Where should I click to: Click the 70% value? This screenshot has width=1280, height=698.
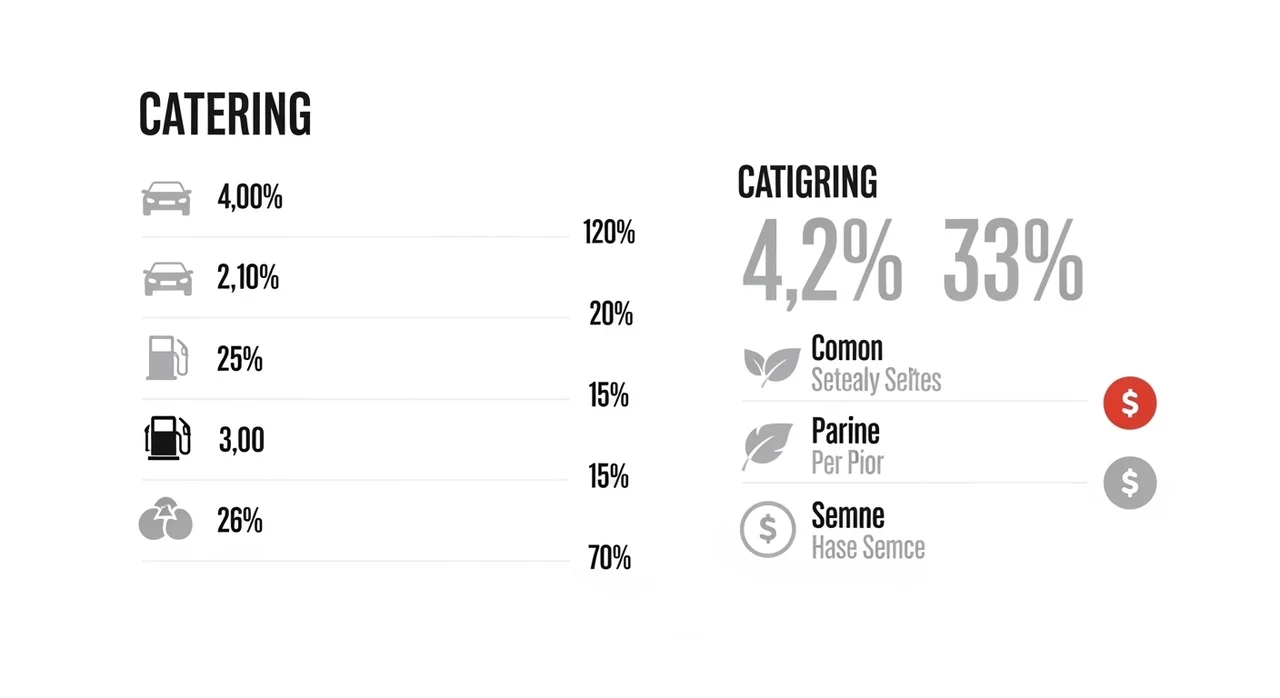tap(609, 558)
